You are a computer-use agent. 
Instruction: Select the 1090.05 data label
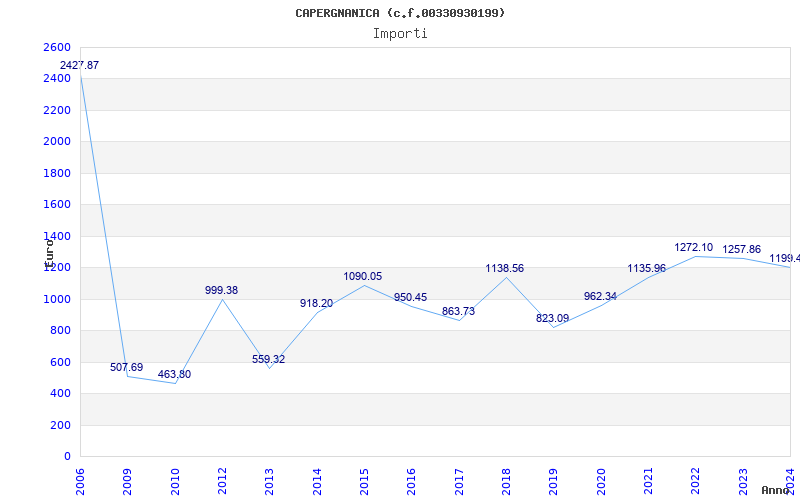tap(362, 277)
